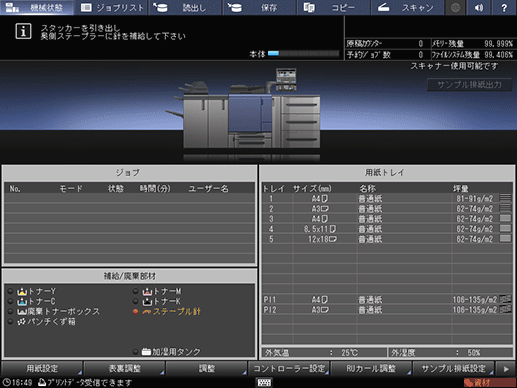517x388 pixels.
Task: Click the help question mark icon
Action: pos(504,7)
